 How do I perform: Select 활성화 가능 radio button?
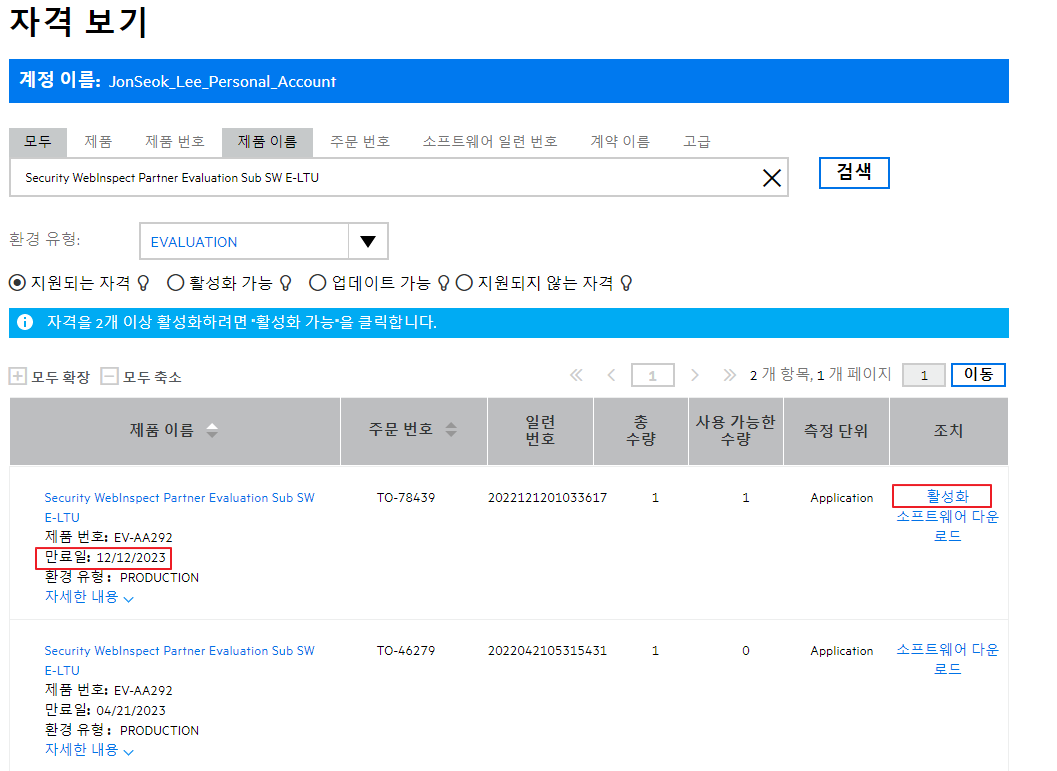[x=175, y=283]
